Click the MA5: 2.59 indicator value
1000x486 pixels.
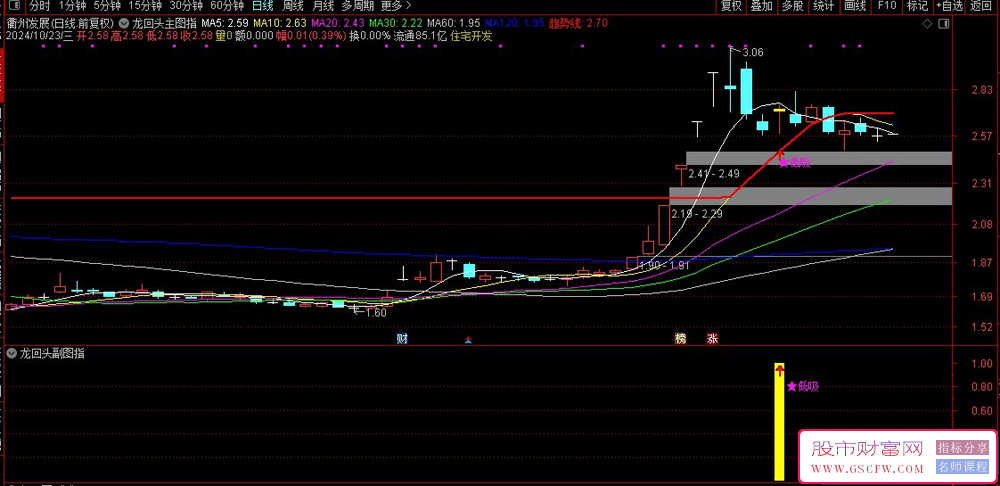225,24
